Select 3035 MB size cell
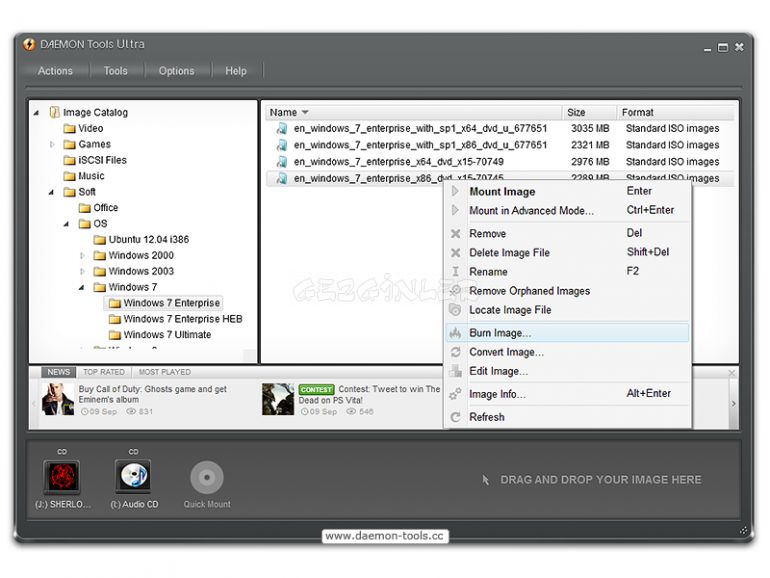770x578 pixels. click(590, 129)
